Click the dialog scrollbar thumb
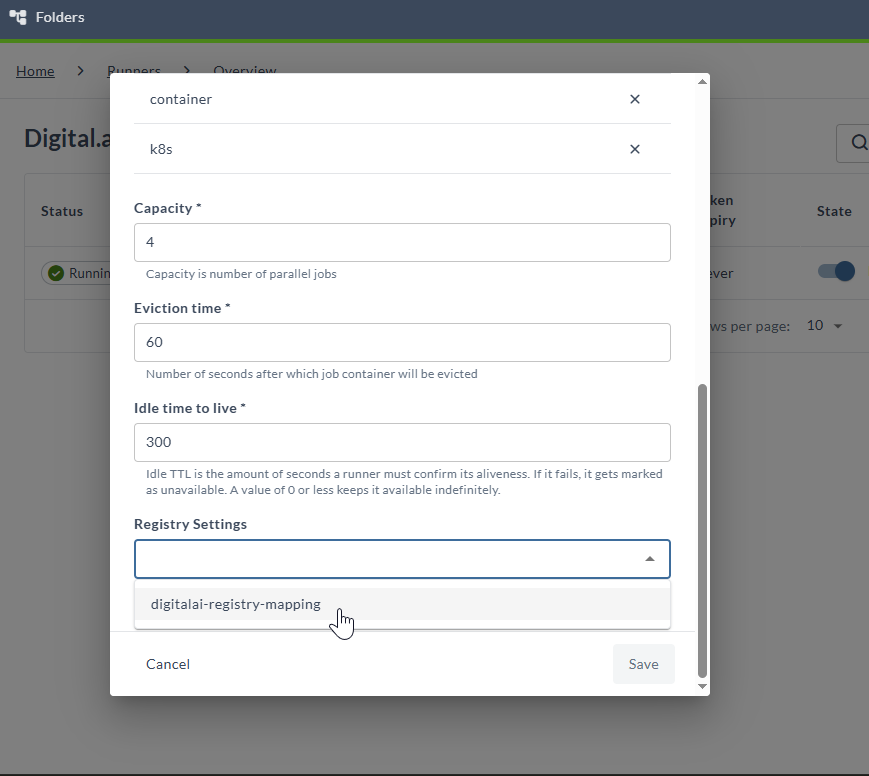 (x=702, y=530)
